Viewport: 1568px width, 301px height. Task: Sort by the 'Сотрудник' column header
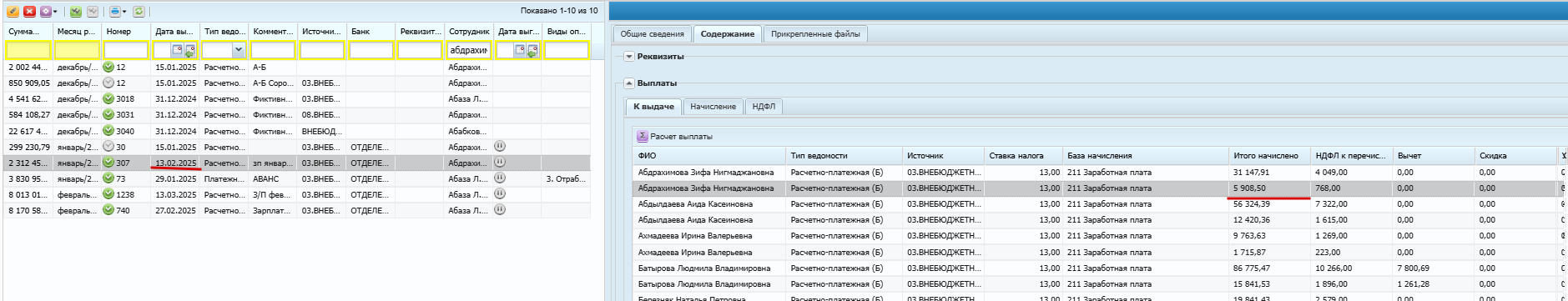469,31
